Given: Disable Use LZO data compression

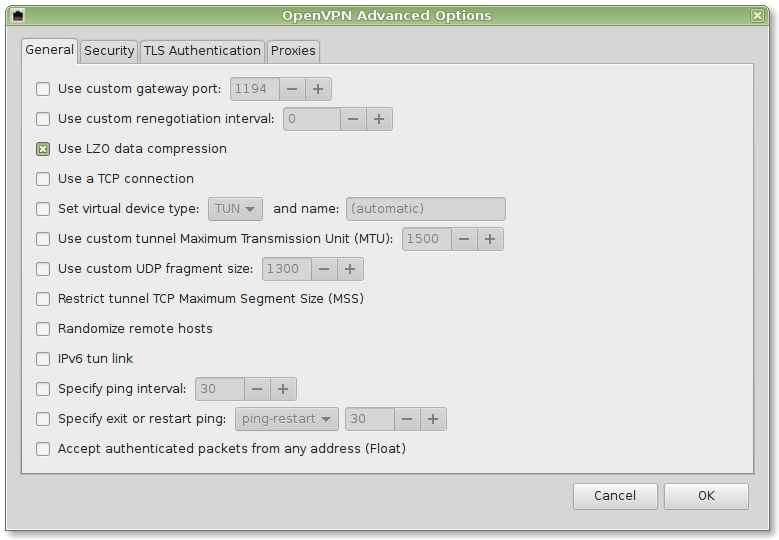Looking at the screenshot, I should pos(43,149).
